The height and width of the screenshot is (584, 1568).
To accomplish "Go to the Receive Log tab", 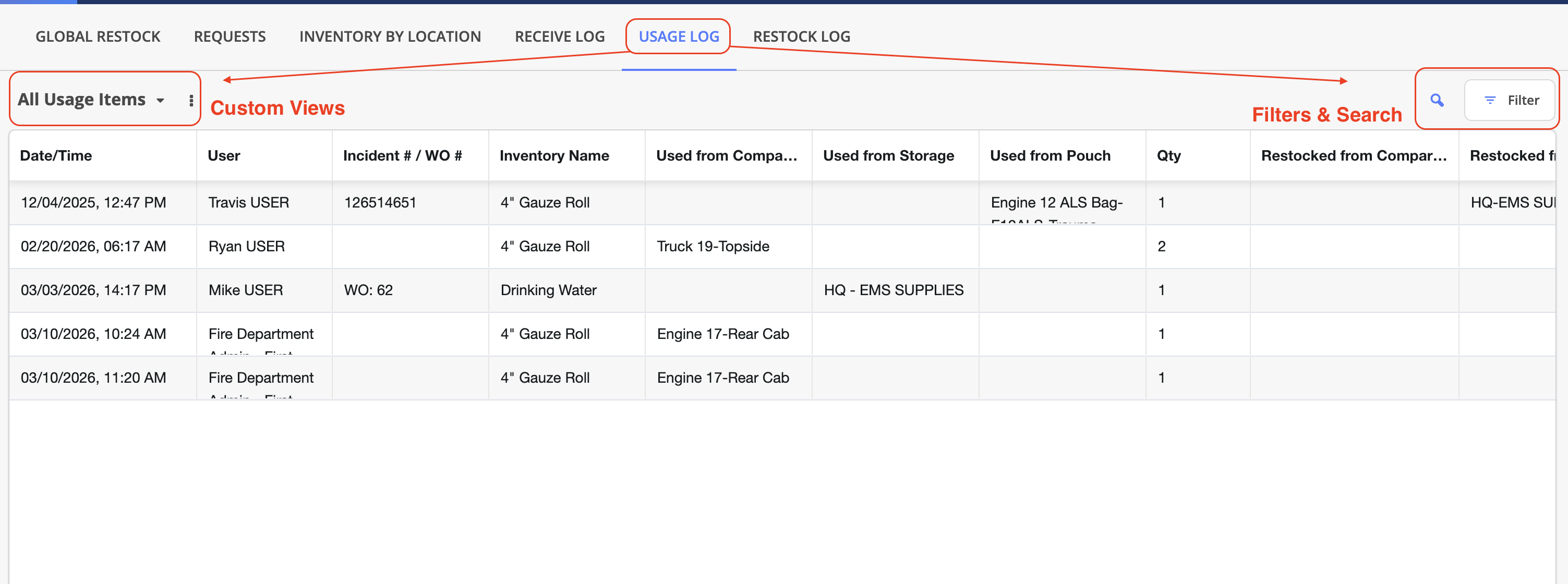I will (559, 36).
